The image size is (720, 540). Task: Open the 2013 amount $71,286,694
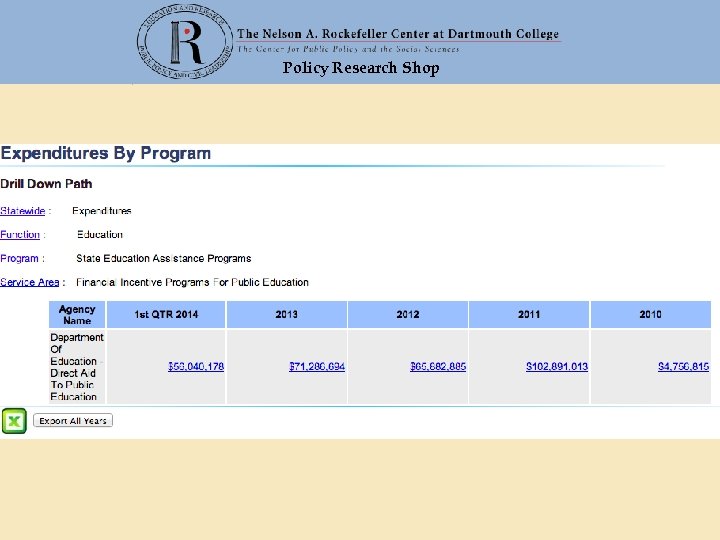point(317,366)
